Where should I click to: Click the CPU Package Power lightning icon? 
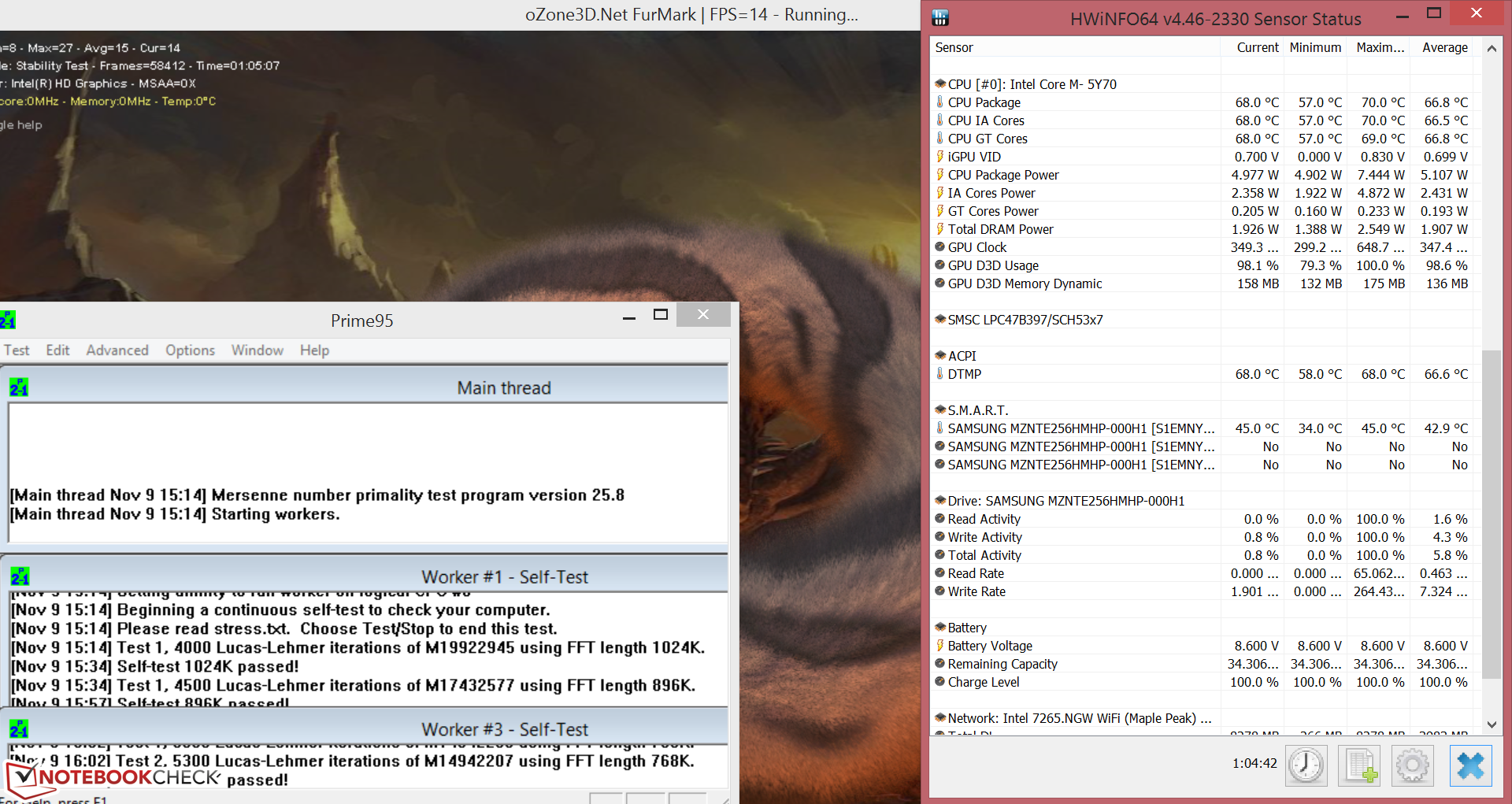click(x=939, y=175)
